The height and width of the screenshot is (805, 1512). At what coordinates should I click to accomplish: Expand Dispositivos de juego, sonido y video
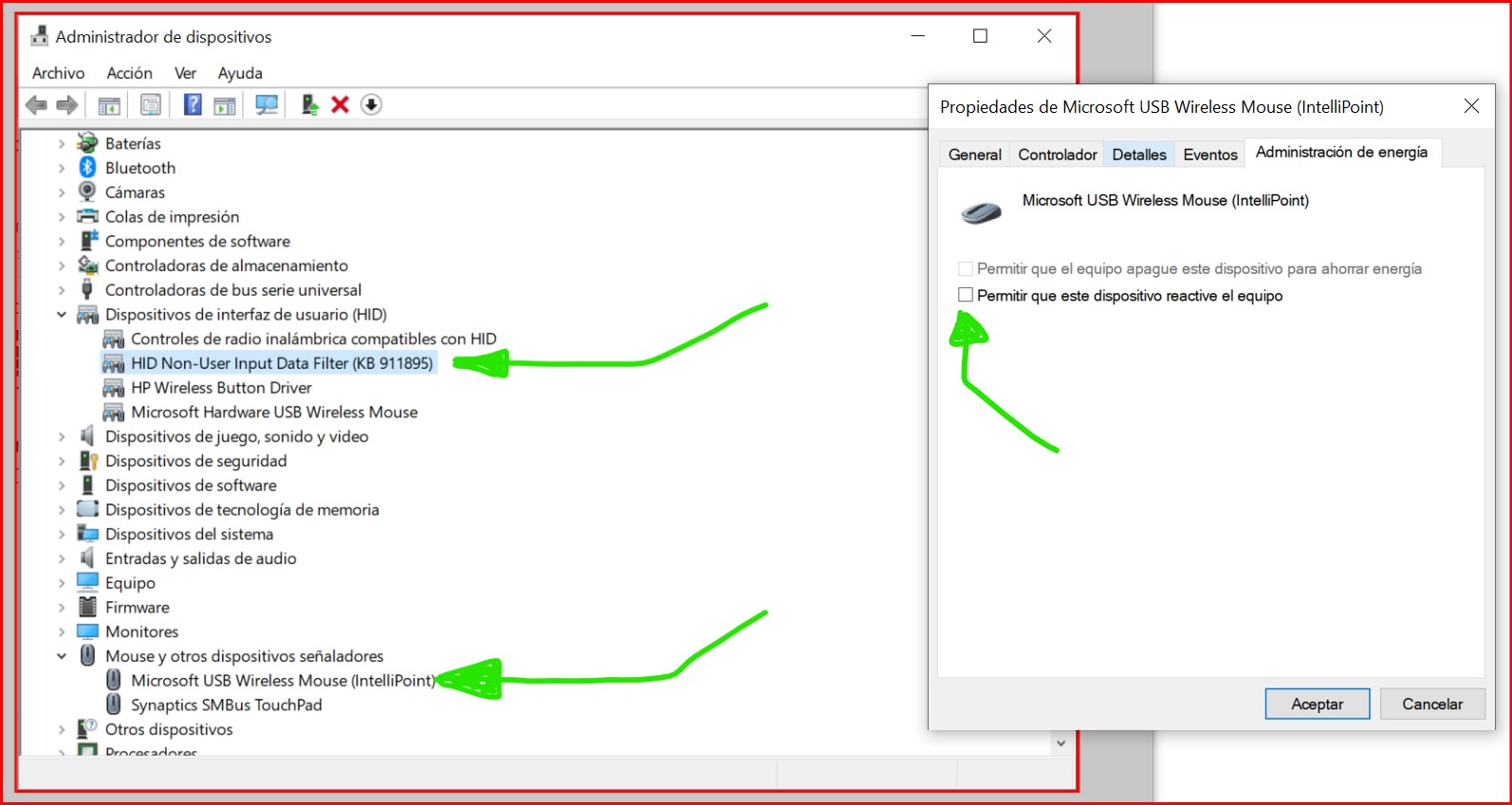(62, 437)
